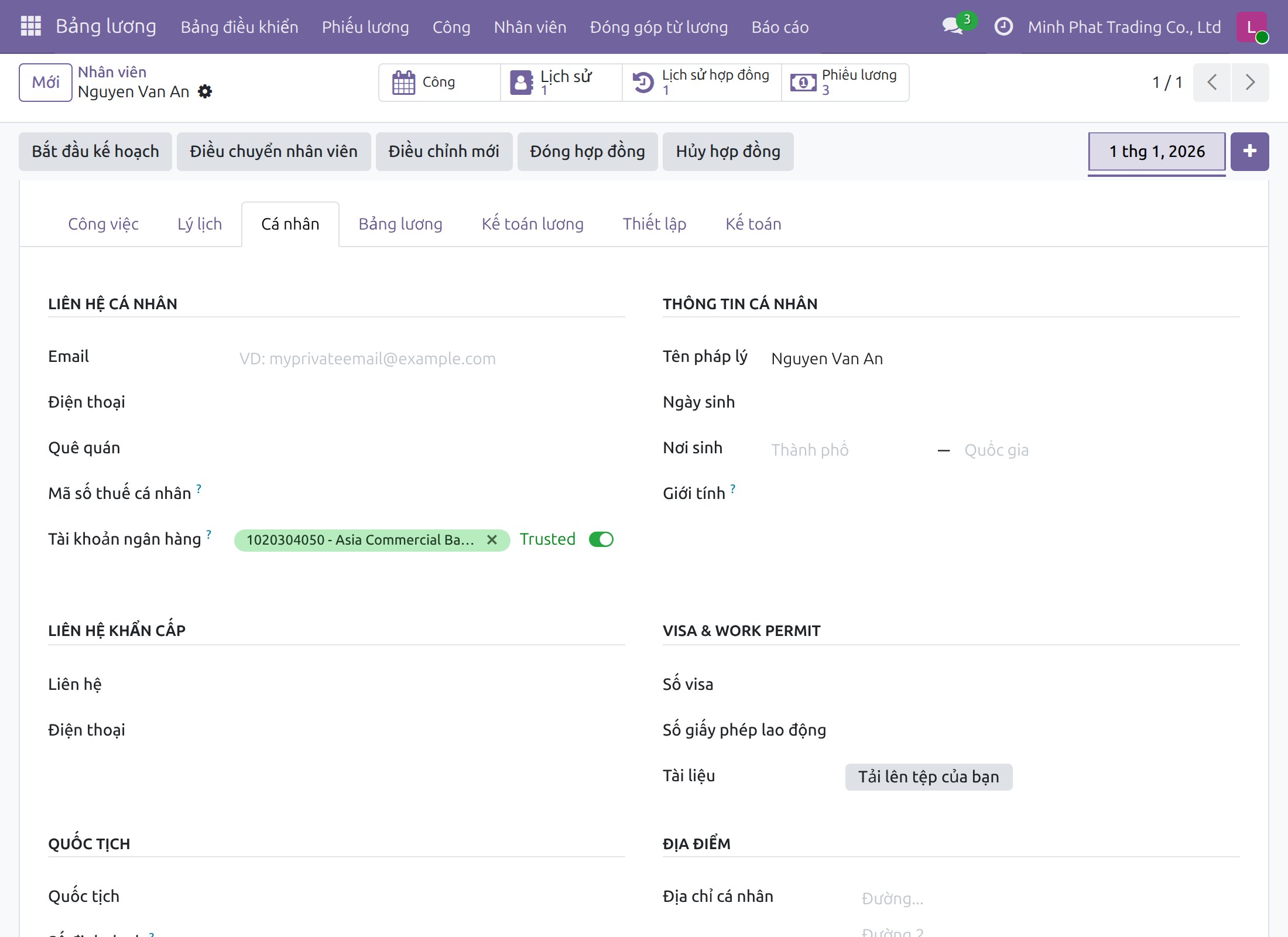
Task: Click the Mới button
Action: [x=46, y=83]
